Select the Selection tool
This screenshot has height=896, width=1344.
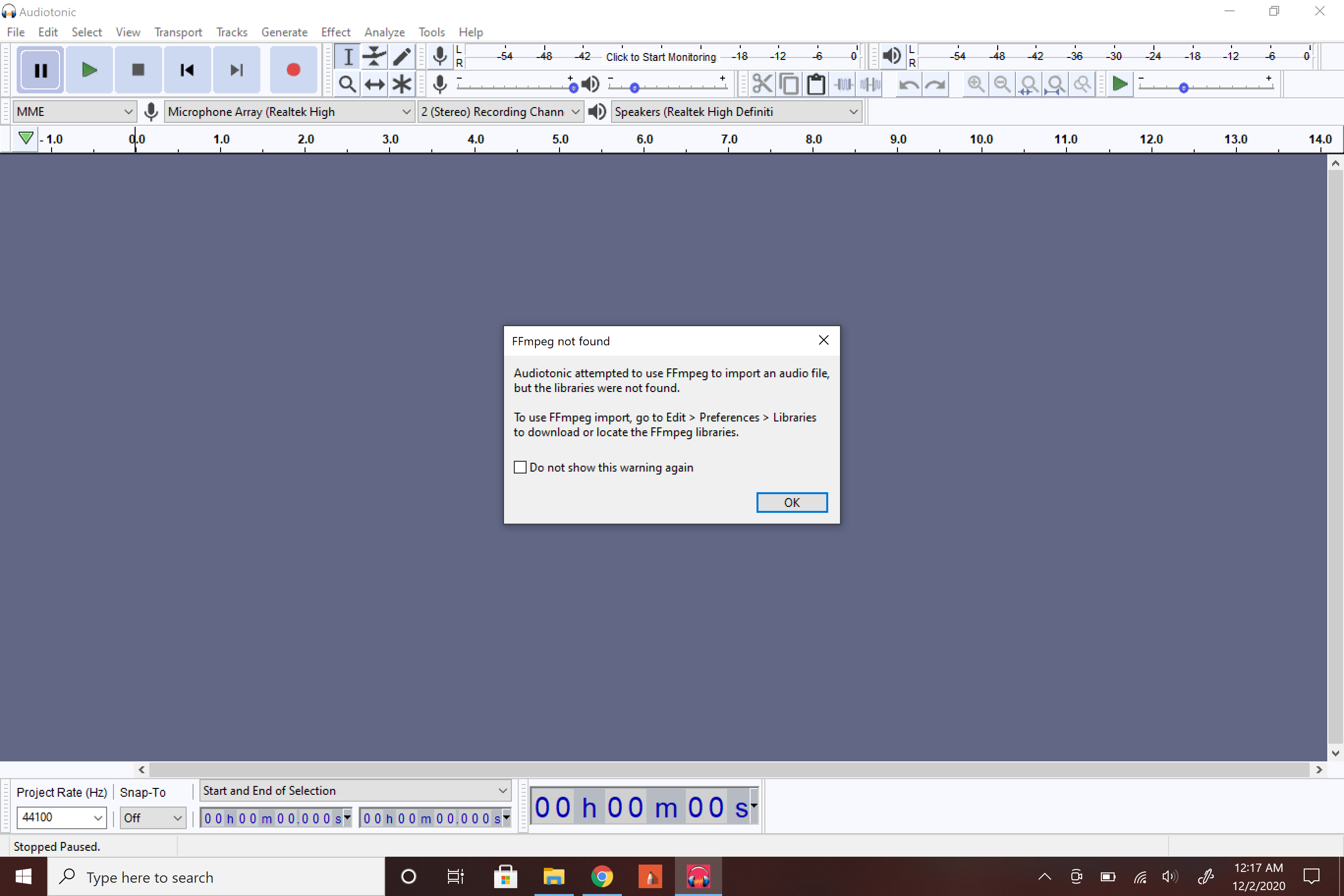click(347, 56)
